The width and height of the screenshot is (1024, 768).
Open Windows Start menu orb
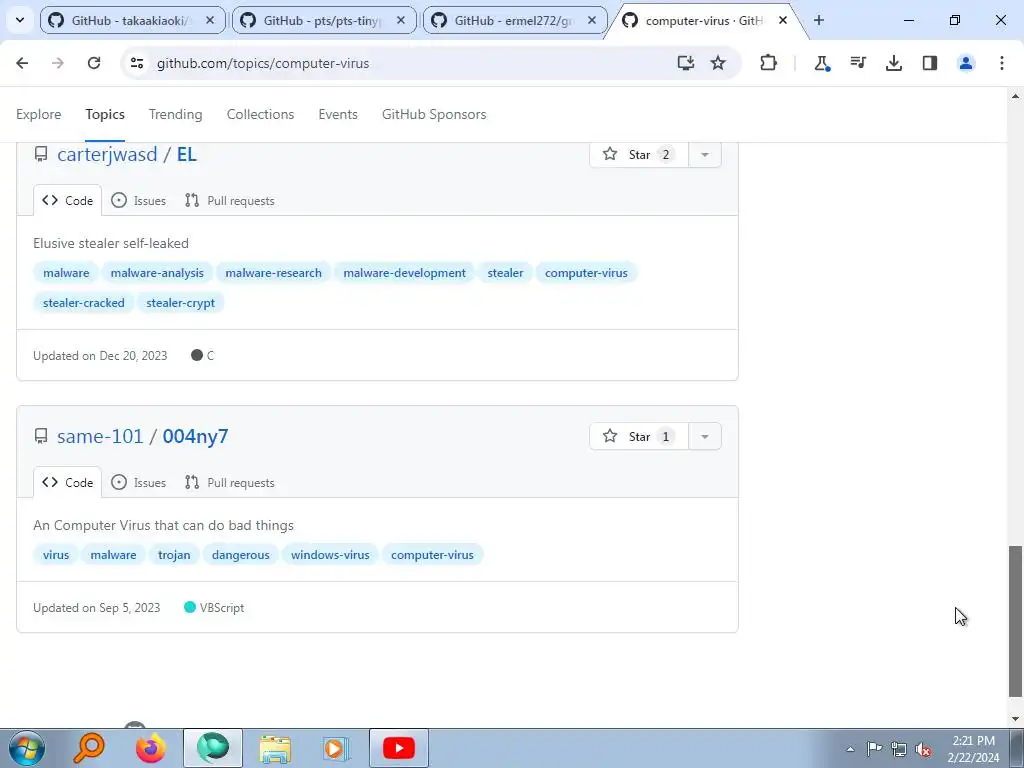tap(26, 748)
